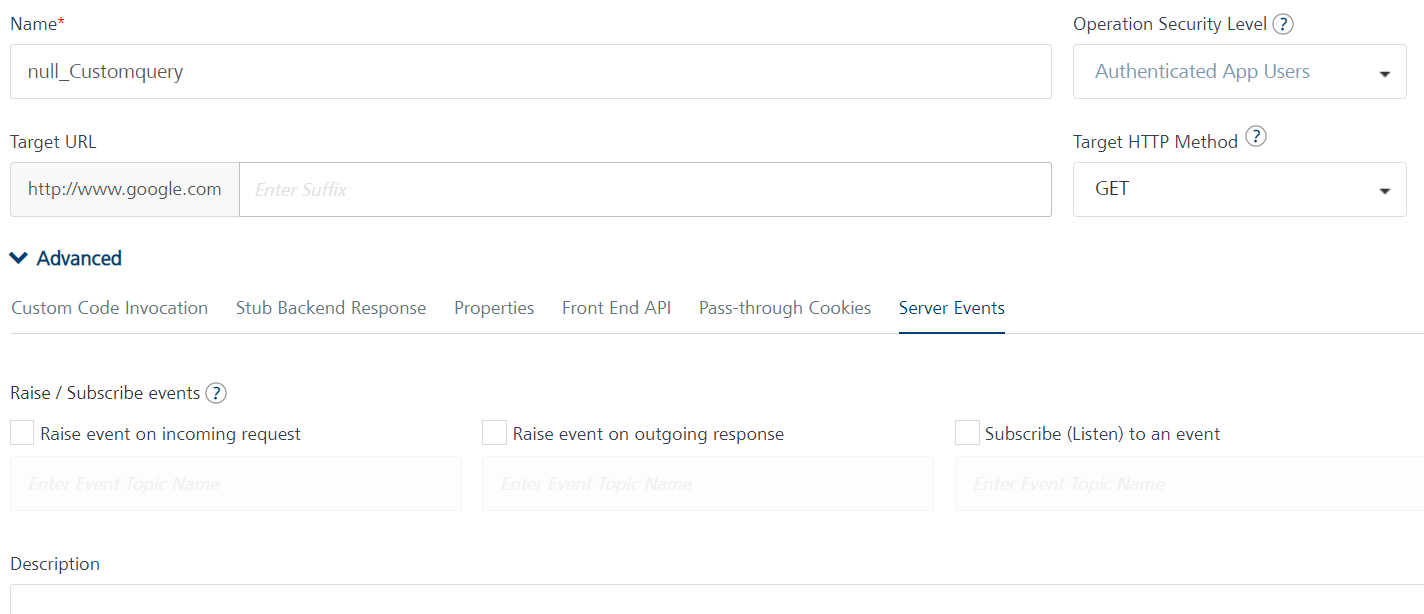
Task: Click help icon beside Operation Security Level
Action: 1283,24
